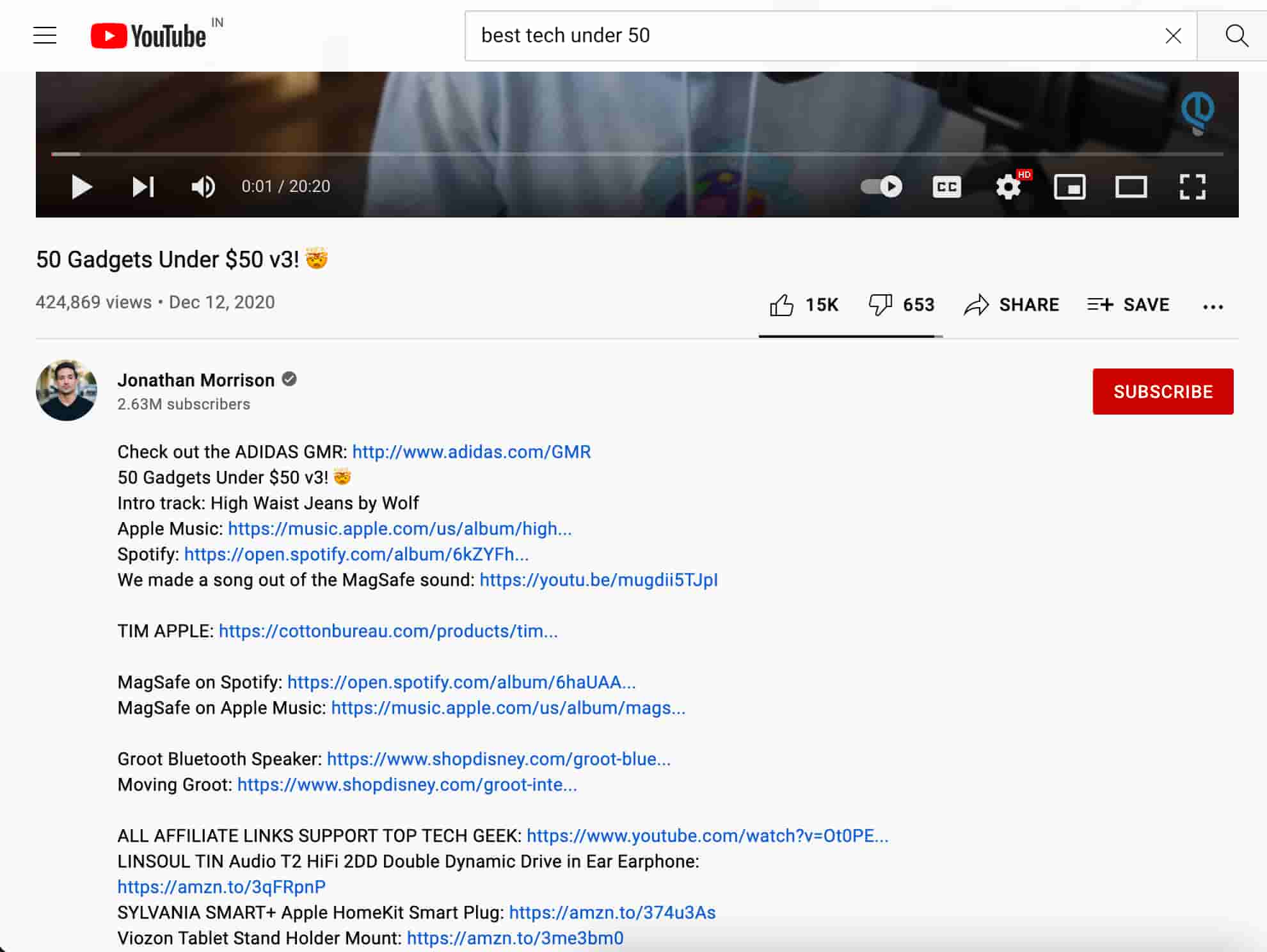Open cottonbureau TIM APPLE link
1267x952 pixels.
pos(388,631)
